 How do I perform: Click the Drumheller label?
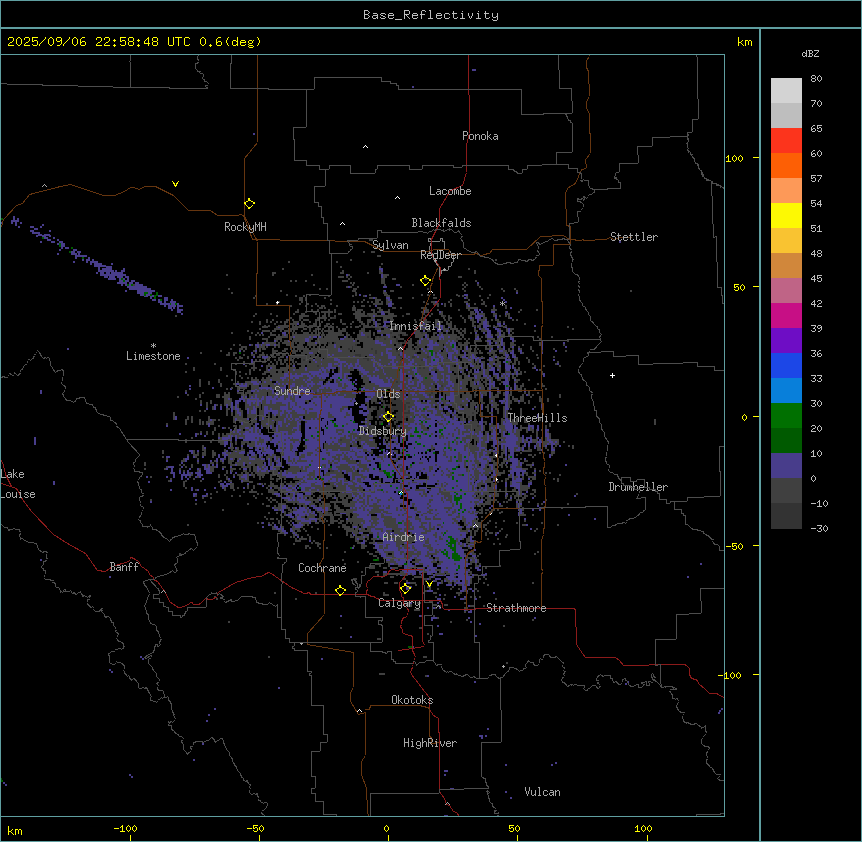(638, 487)
